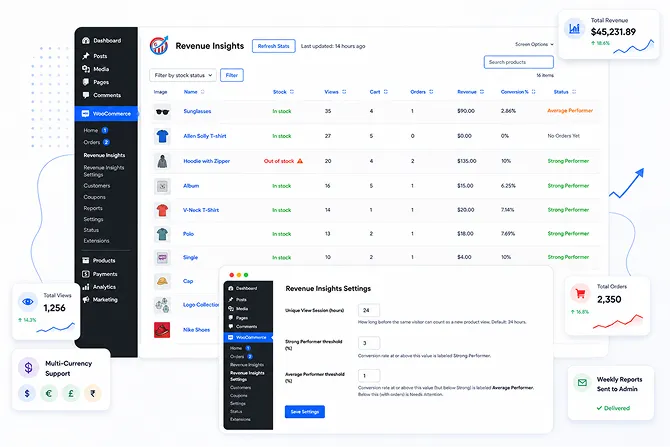Expand the Screen Options dropdown

[534, 44]
